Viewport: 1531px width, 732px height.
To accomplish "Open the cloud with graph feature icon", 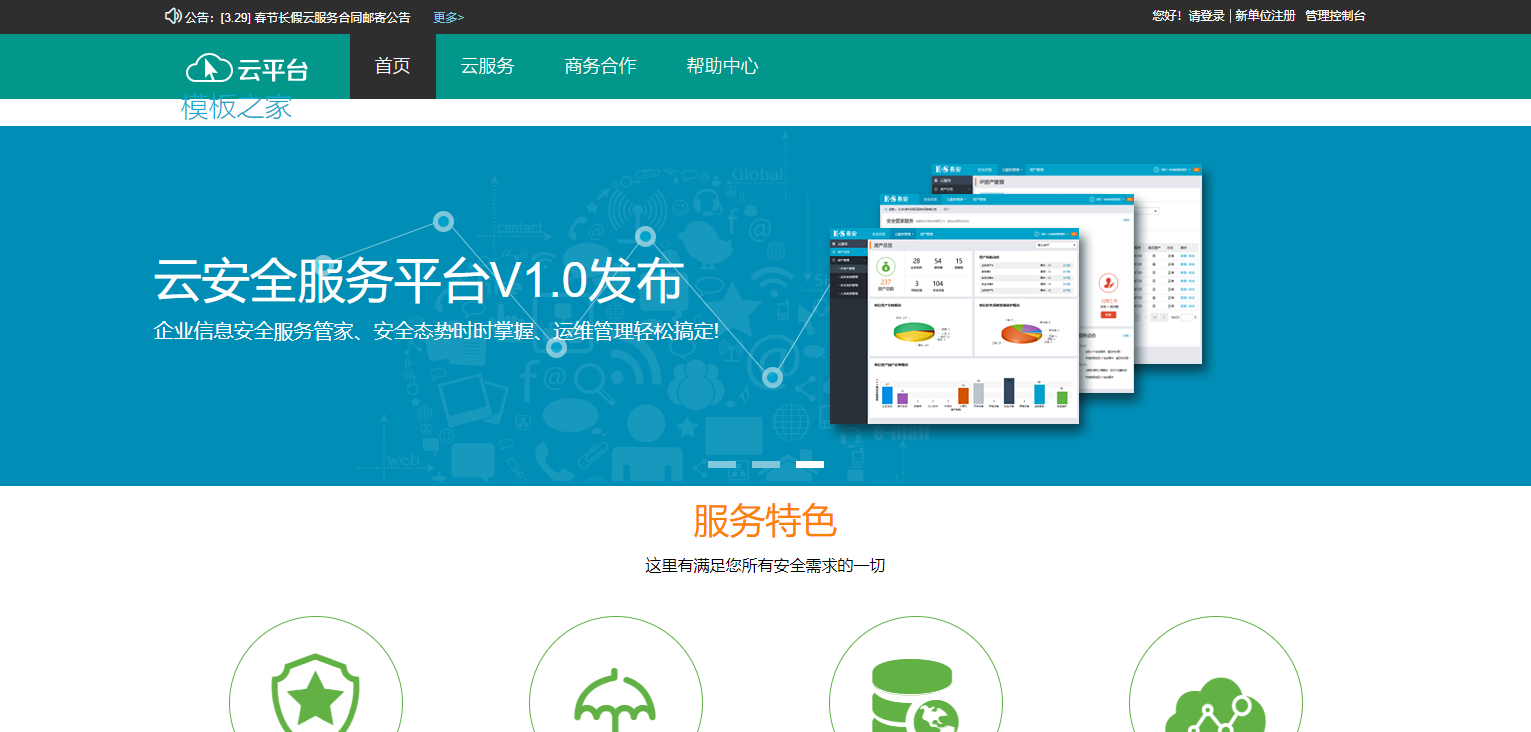I will point(1215,700).
